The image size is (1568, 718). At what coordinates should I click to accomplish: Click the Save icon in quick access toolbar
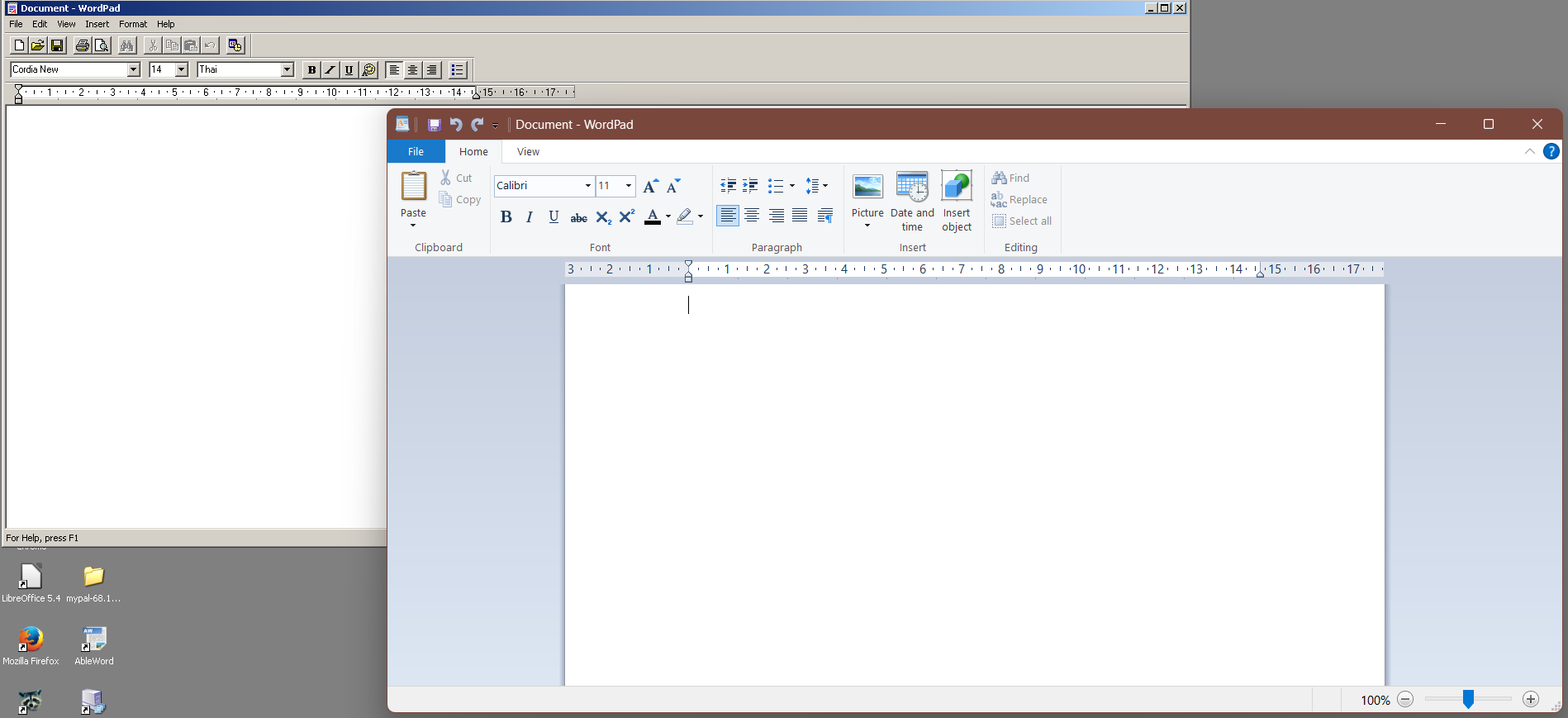point(434,125)
